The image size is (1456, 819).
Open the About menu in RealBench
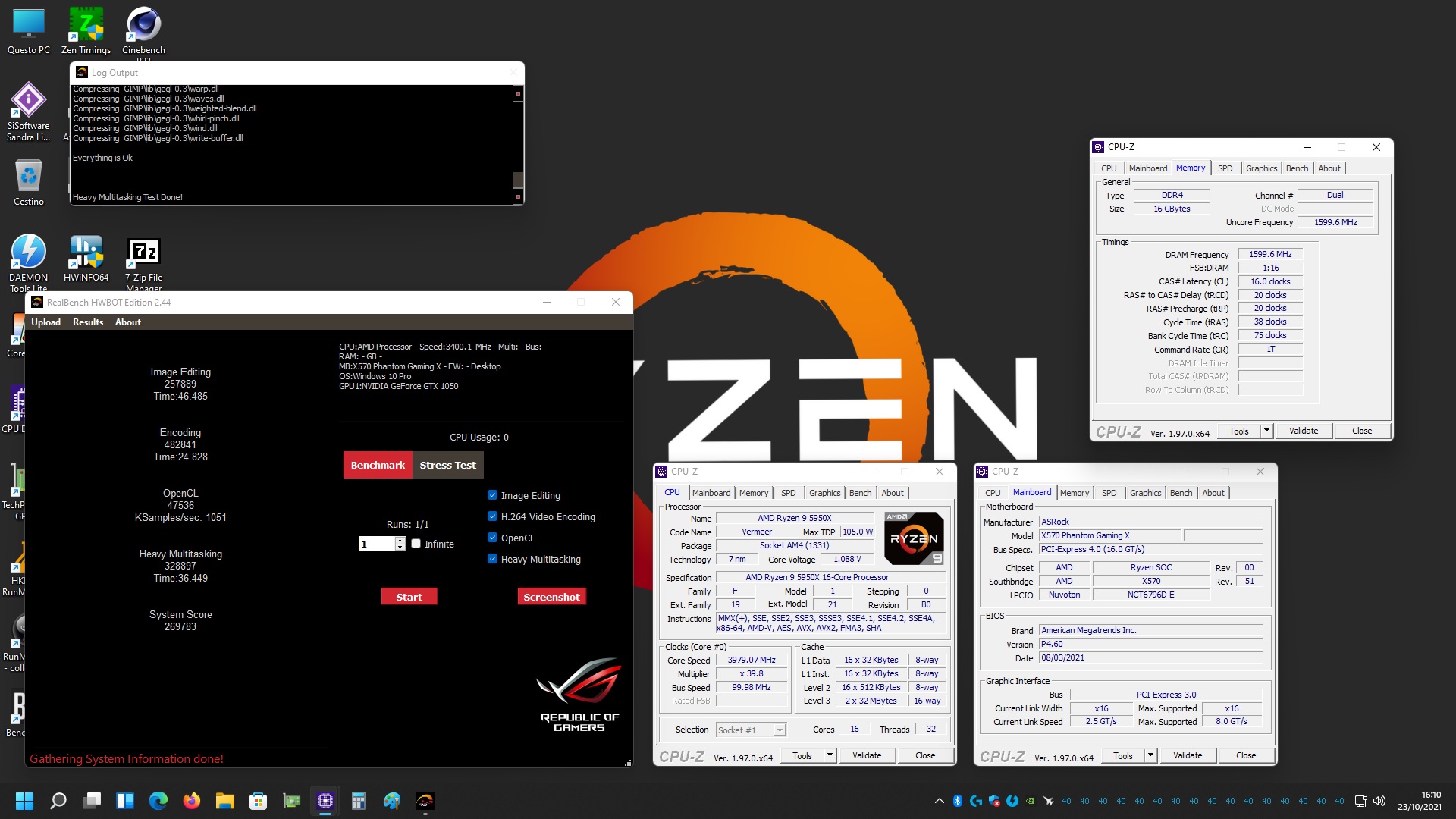point(128,322)
